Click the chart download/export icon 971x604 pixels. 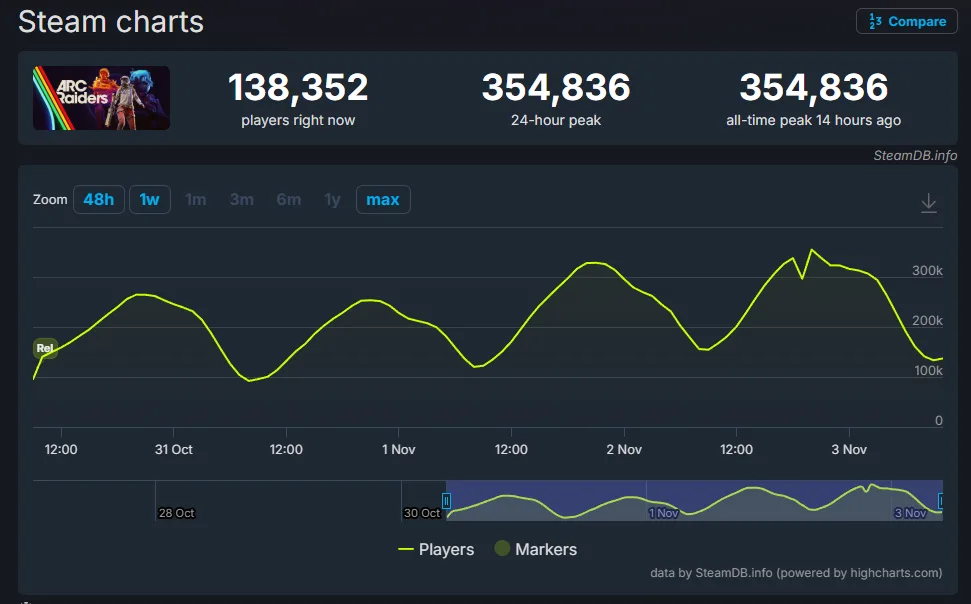click(928, 202)
